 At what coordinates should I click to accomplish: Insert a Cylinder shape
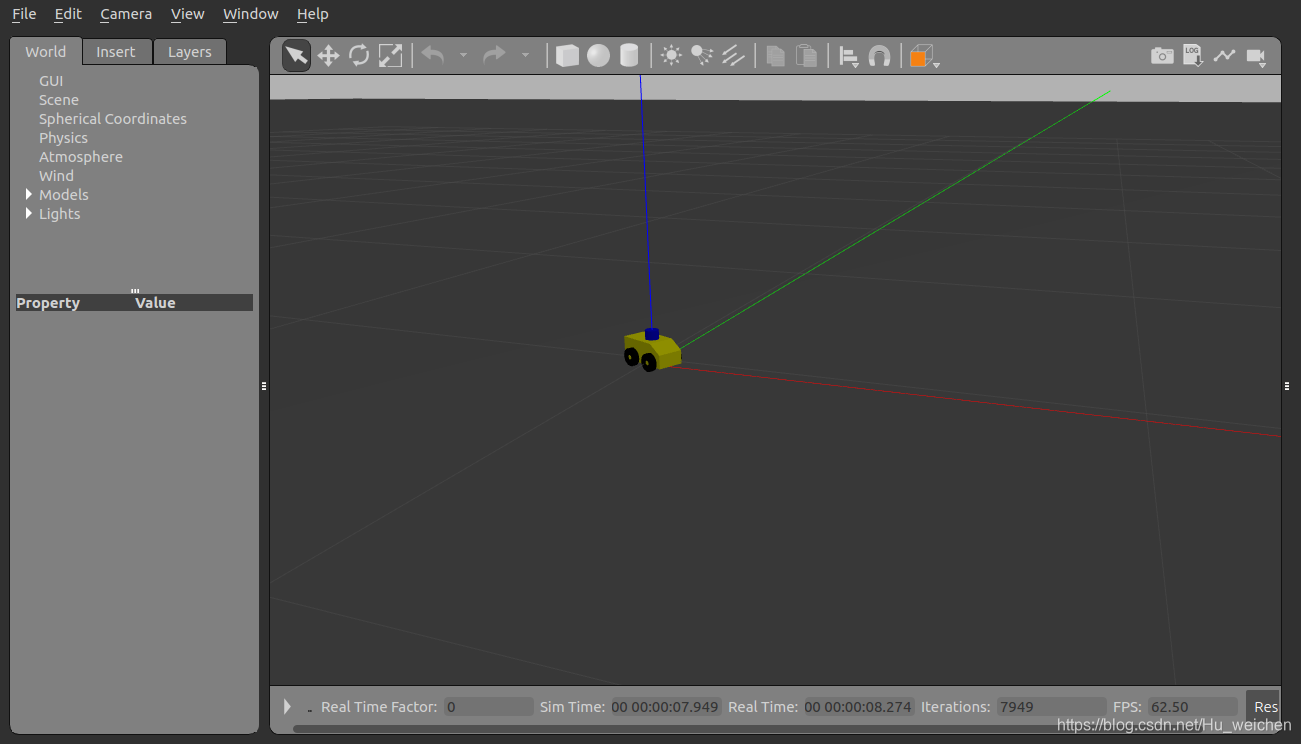pyautogui.click(x=629, y=56)
